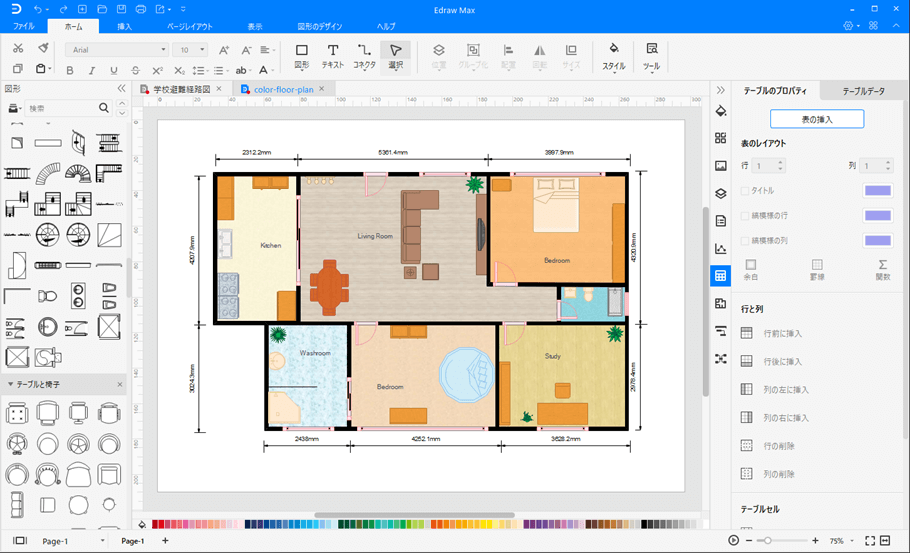Switch to the 学校避難経路図 document tab
Viewport: 910px width, 553px height.
pos(181,89)
